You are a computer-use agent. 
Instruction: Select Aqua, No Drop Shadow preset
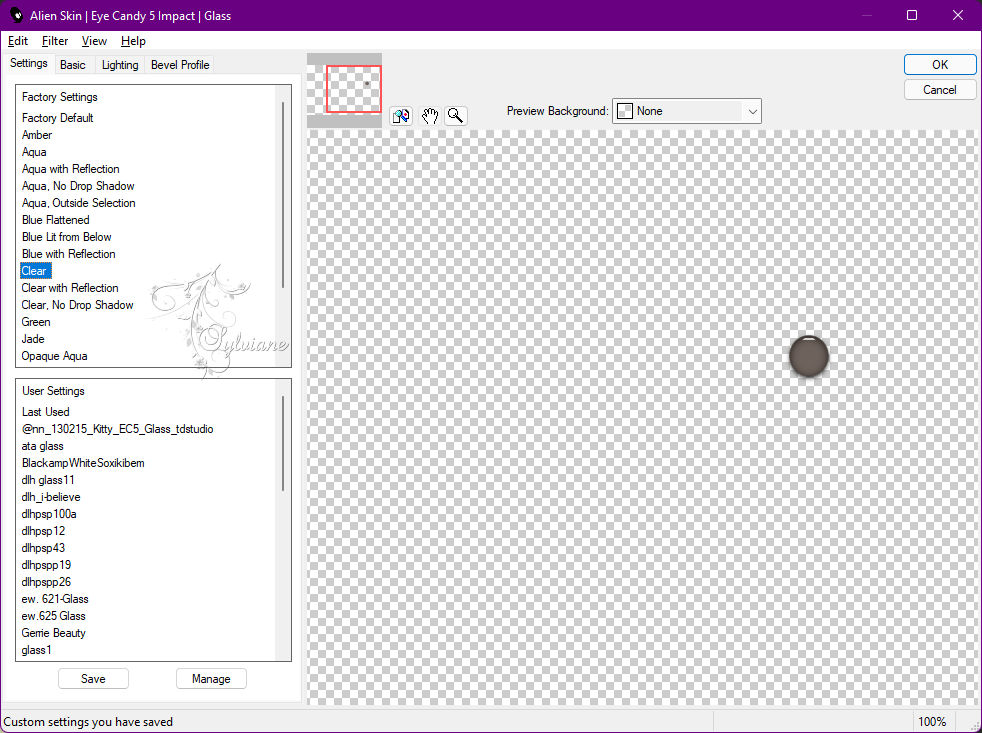coord(78,185)
